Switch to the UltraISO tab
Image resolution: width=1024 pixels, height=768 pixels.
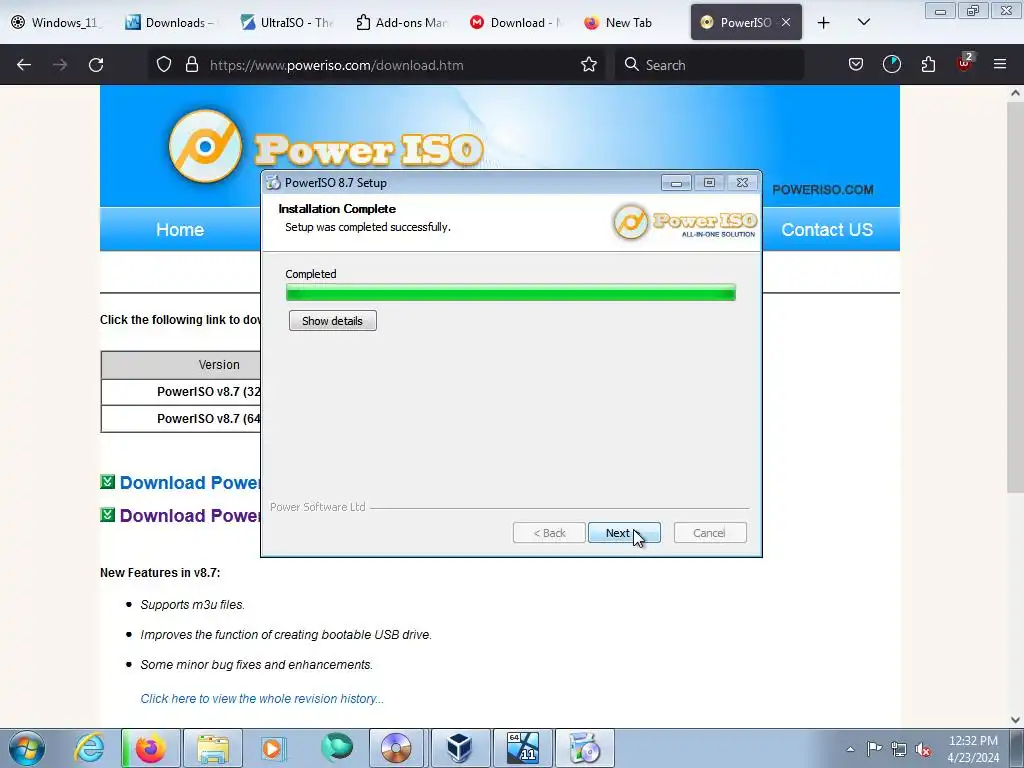(286, 22)
